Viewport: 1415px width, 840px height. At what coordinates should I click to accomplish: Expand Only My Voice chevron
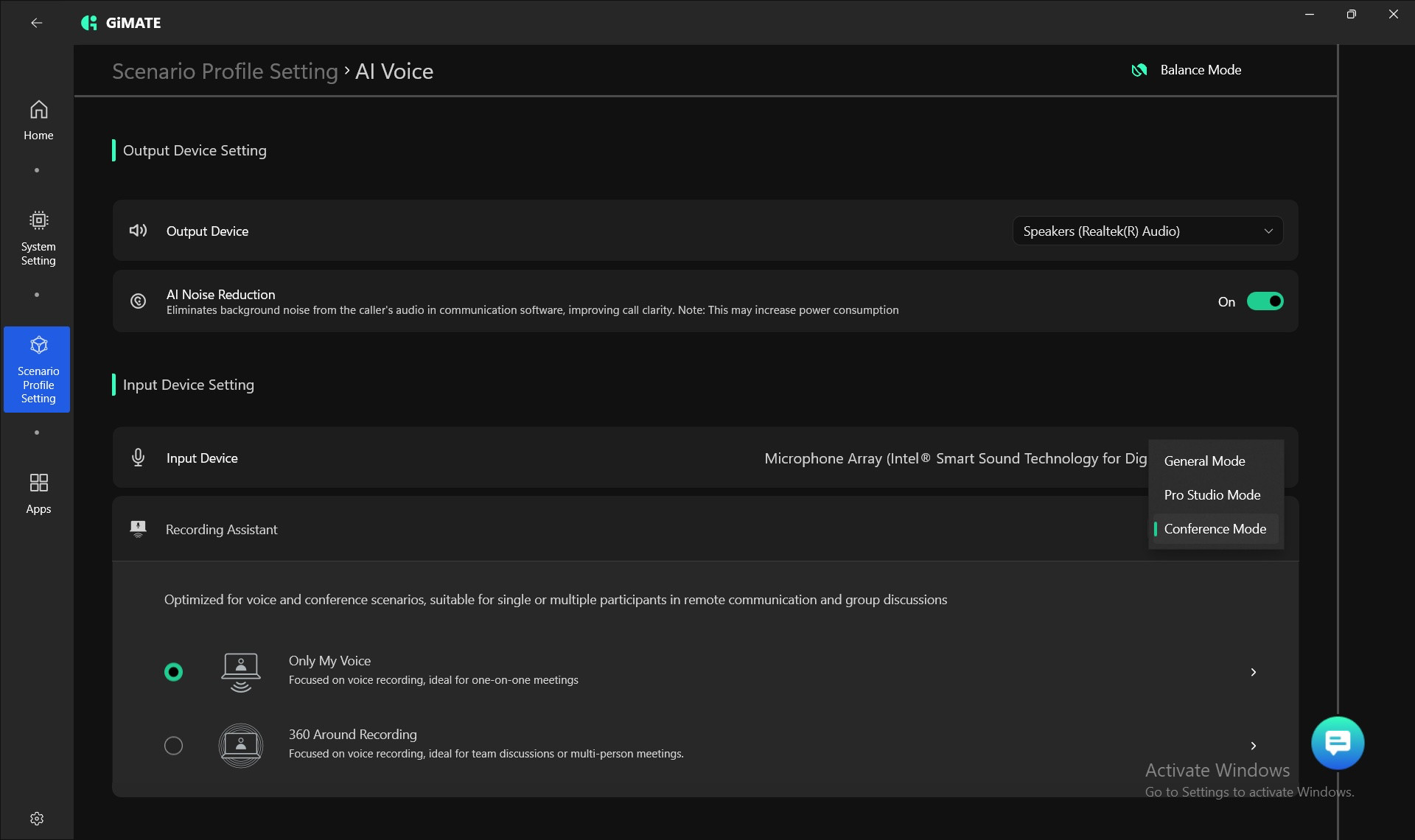click(1253, 672)
